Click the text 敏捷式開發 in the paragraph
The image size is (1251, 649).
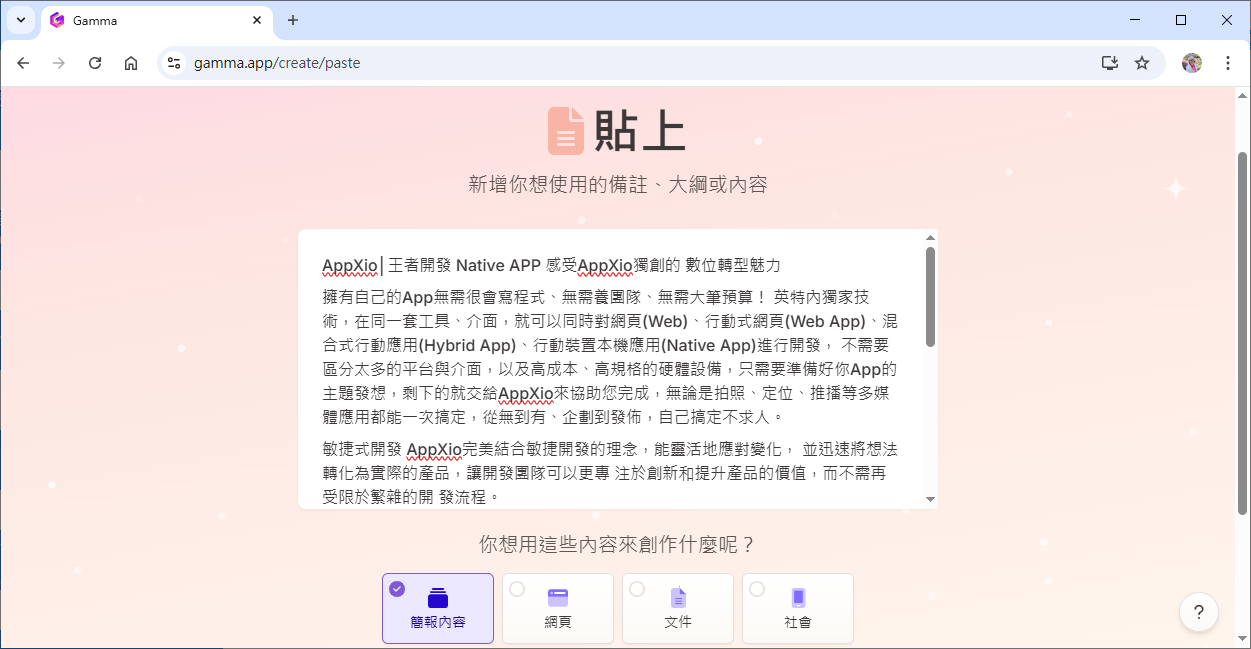[x=362, y=448]
